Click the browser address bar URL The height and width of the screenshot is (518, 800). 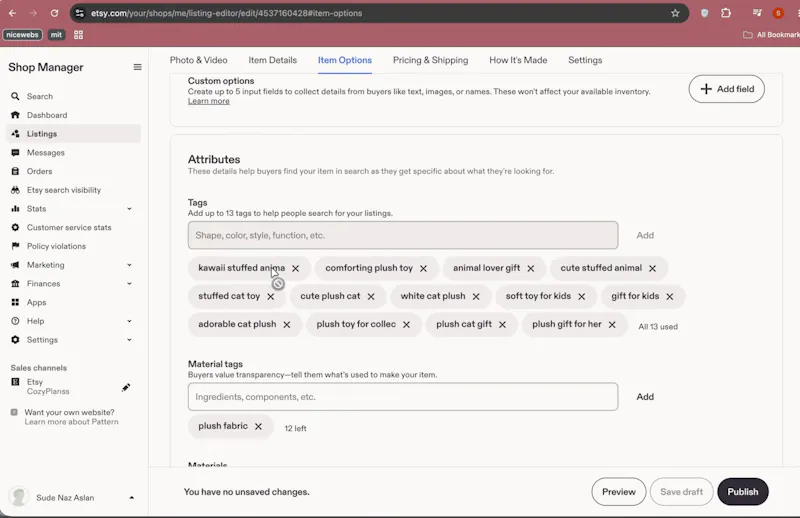227,13
